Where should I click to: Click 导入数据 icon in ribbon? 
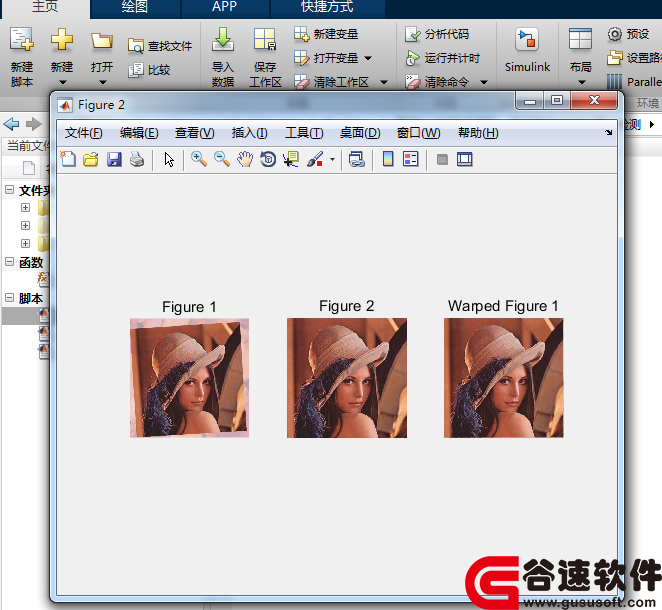coord(222,57)
